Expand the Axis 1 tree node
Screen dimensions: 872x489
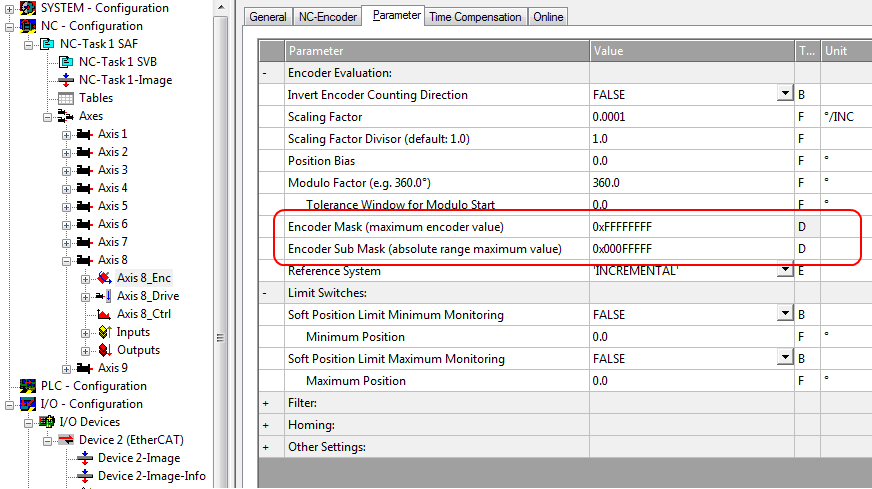pyautogui.click(x=66, y=135)
